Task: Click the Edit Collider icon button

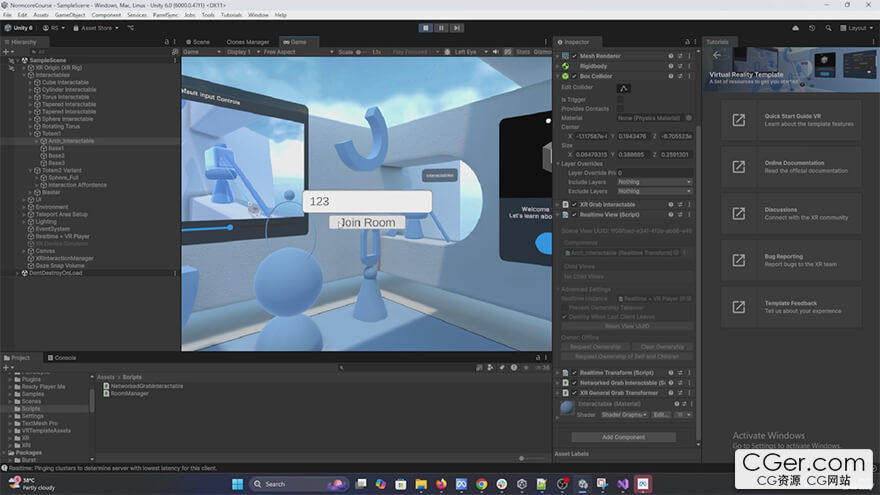Action: click(623, 88)
